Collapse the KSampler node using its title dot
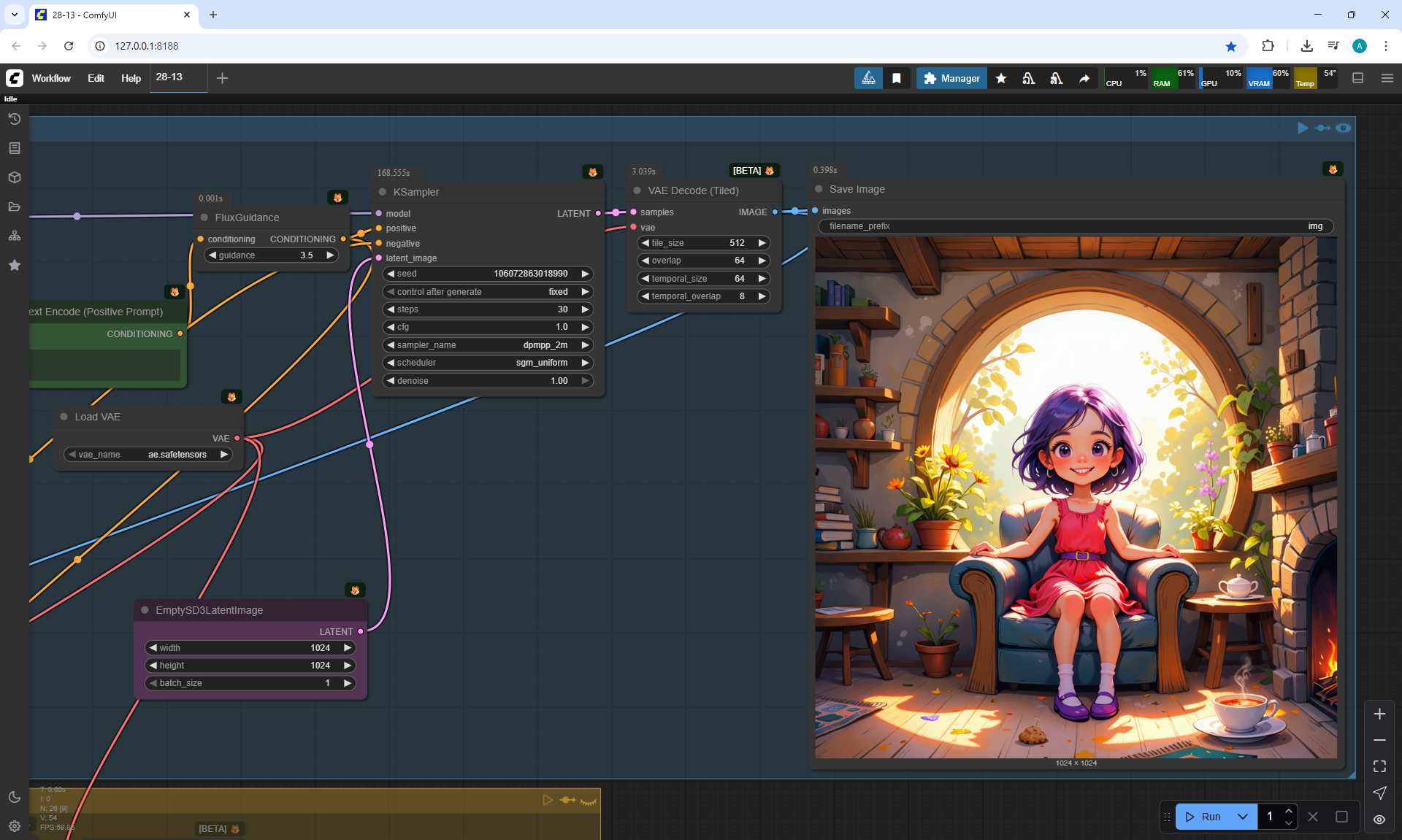The image size is (1402, 840). pos(383,192)
